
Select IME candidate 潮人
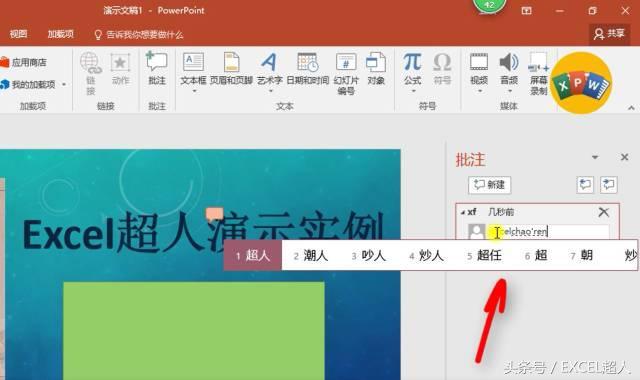click(311, 256)
